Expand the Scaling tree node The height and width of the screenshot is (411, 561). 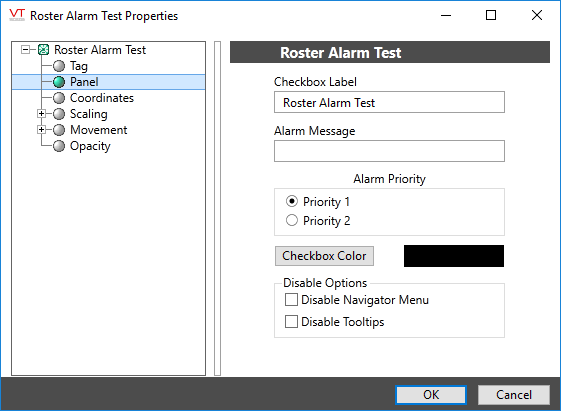point(42,114)
